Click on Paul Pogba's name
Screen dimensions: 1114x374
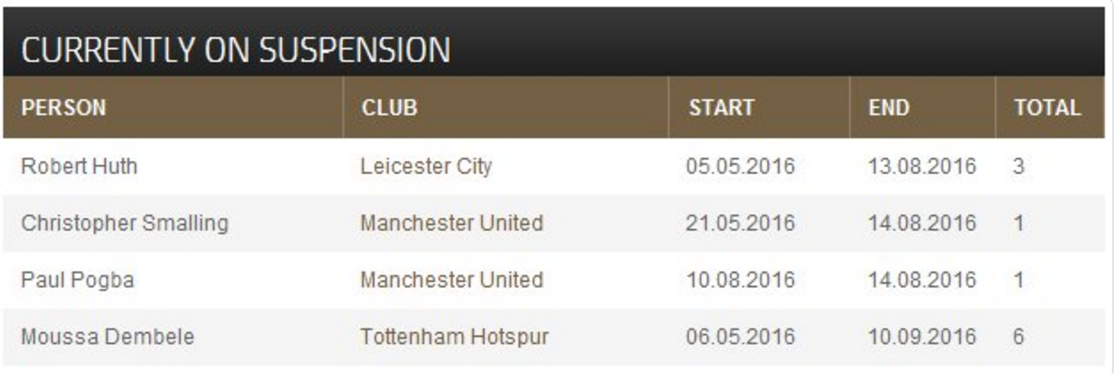pos(77,279)
